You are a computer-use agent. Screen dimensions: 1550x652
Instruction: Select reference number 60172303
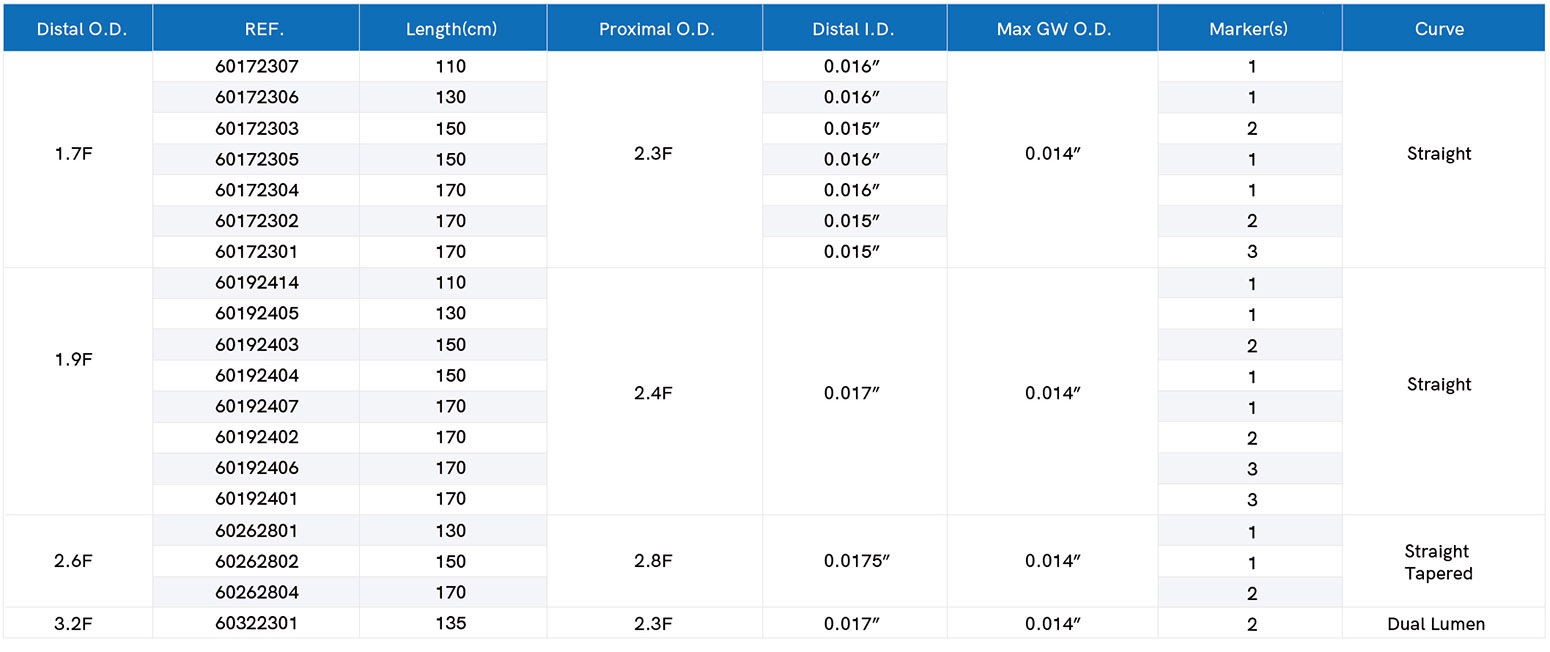[257, 129]
